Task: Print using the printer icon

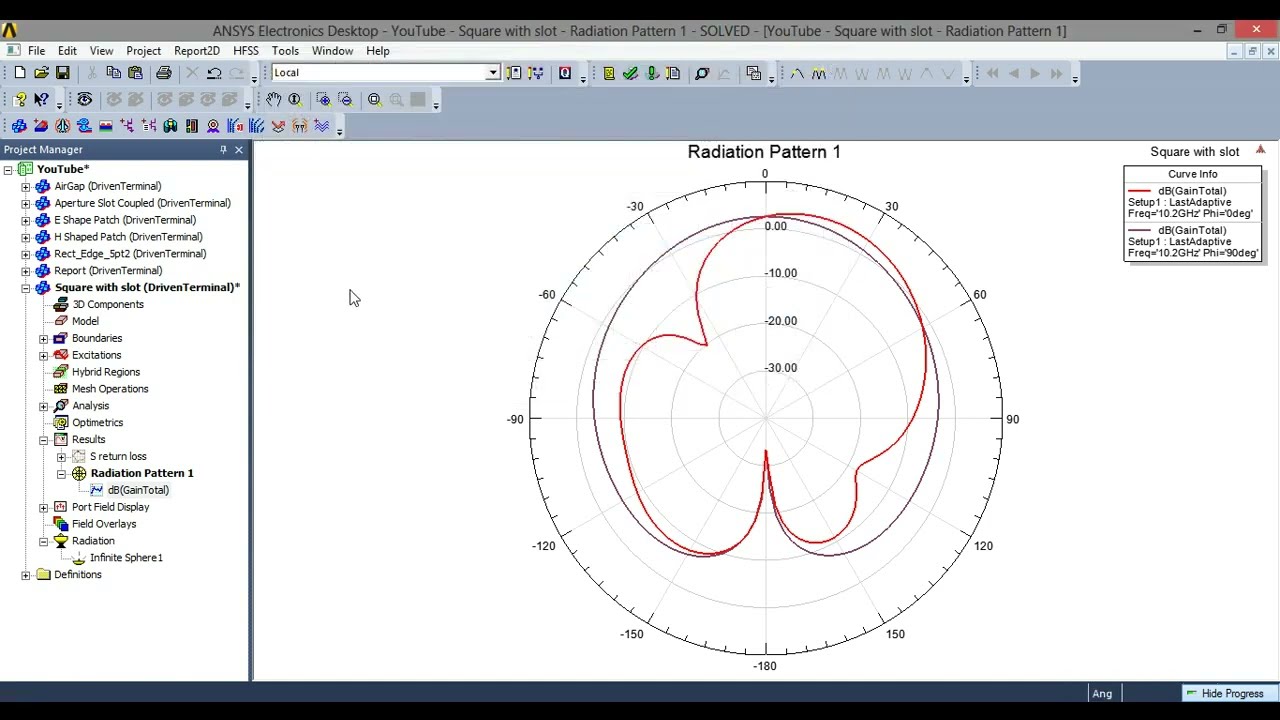Action: (164, 73)
